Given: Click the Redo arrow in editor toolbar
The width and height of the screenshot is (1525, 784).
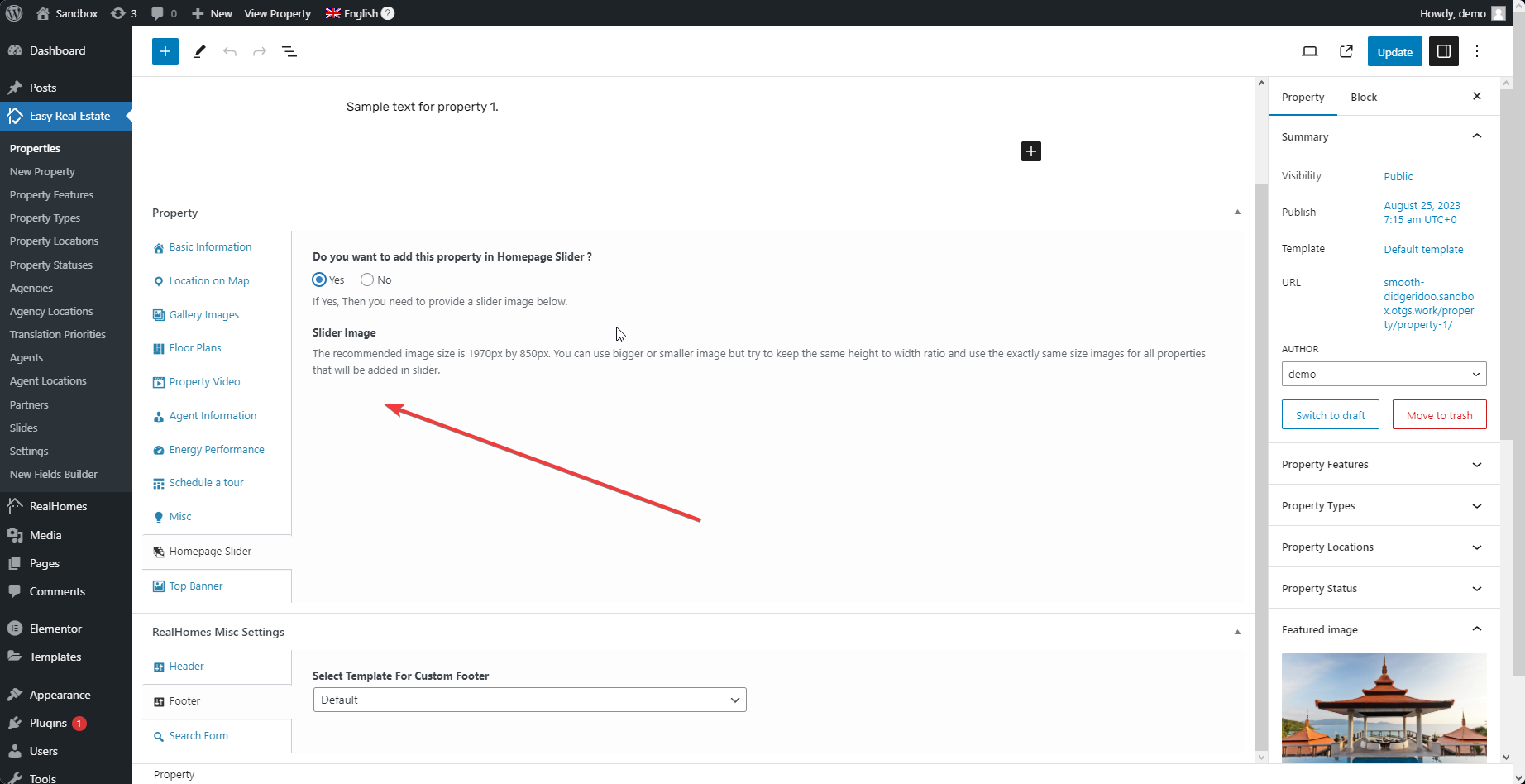Looking at the screenshot, I should [x=260, y=51].
